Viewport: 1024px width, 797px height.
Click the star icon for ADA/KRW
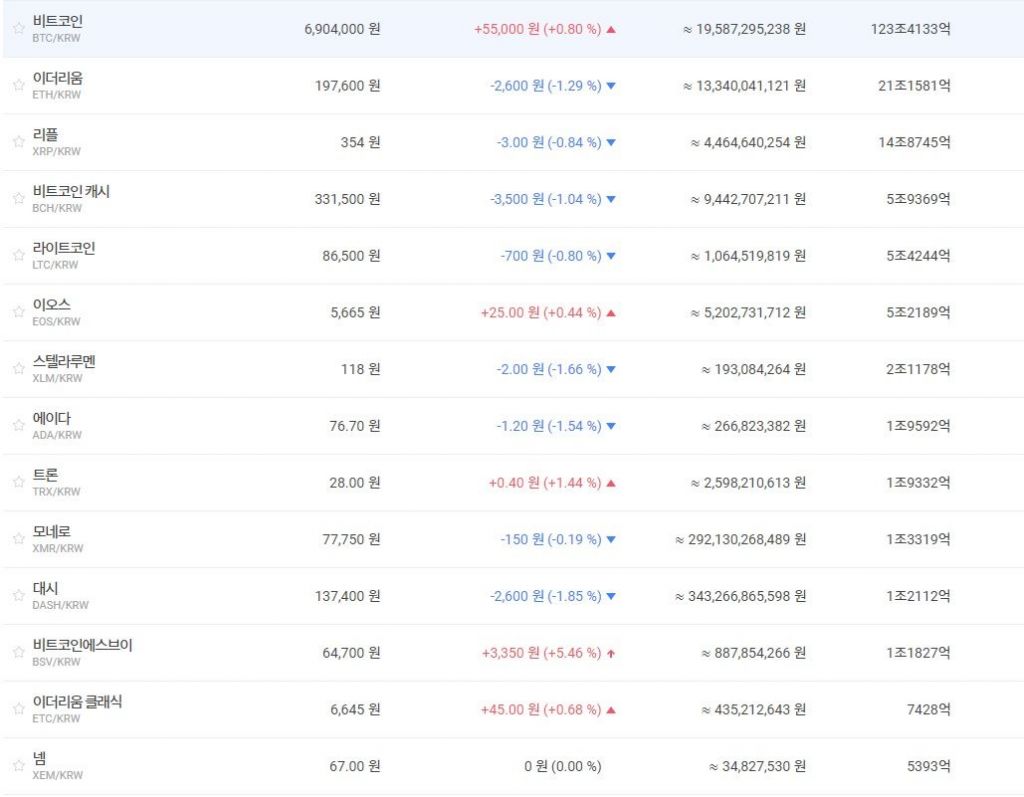(18, 426)
